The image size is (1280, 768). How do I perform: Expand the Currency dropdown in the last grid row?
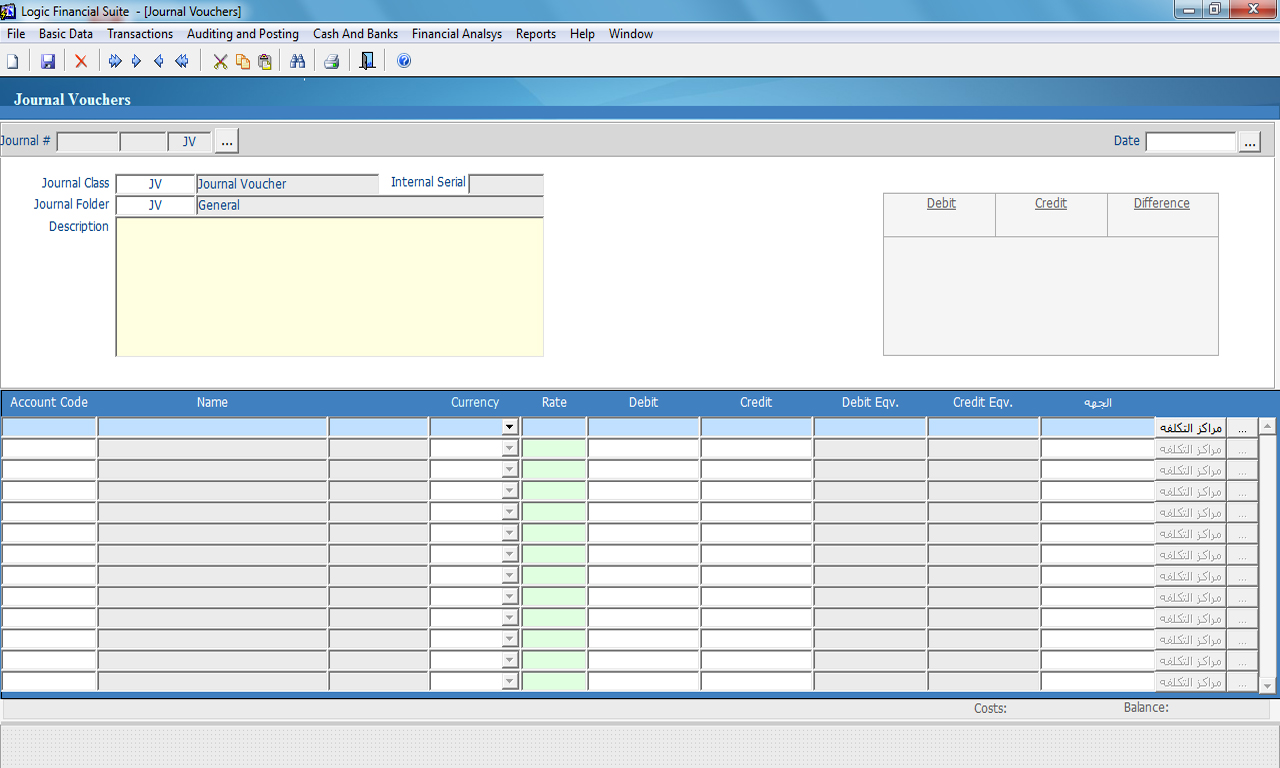(x=509, y=682)
